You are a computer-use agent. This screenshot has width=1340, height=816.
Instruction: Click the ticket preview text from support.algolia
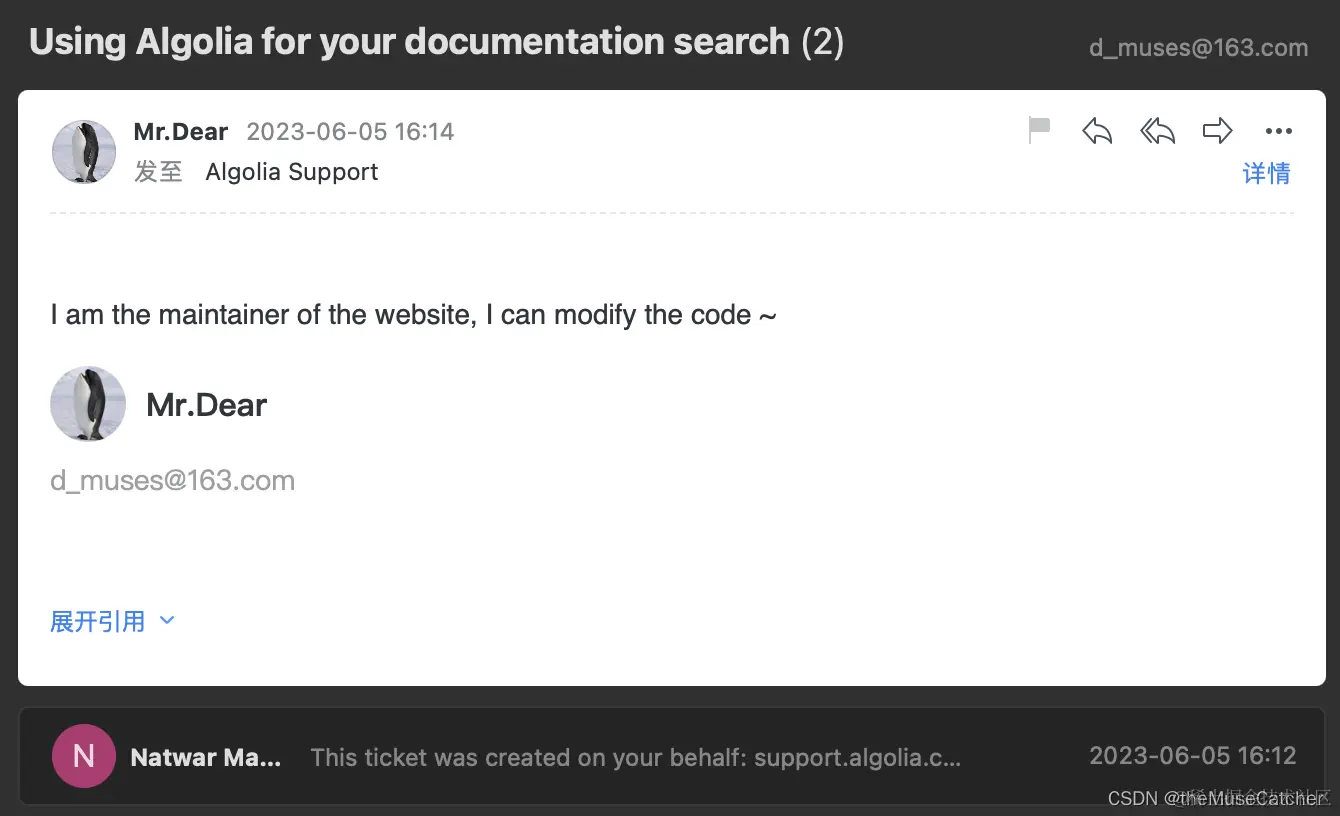(636, 757)
